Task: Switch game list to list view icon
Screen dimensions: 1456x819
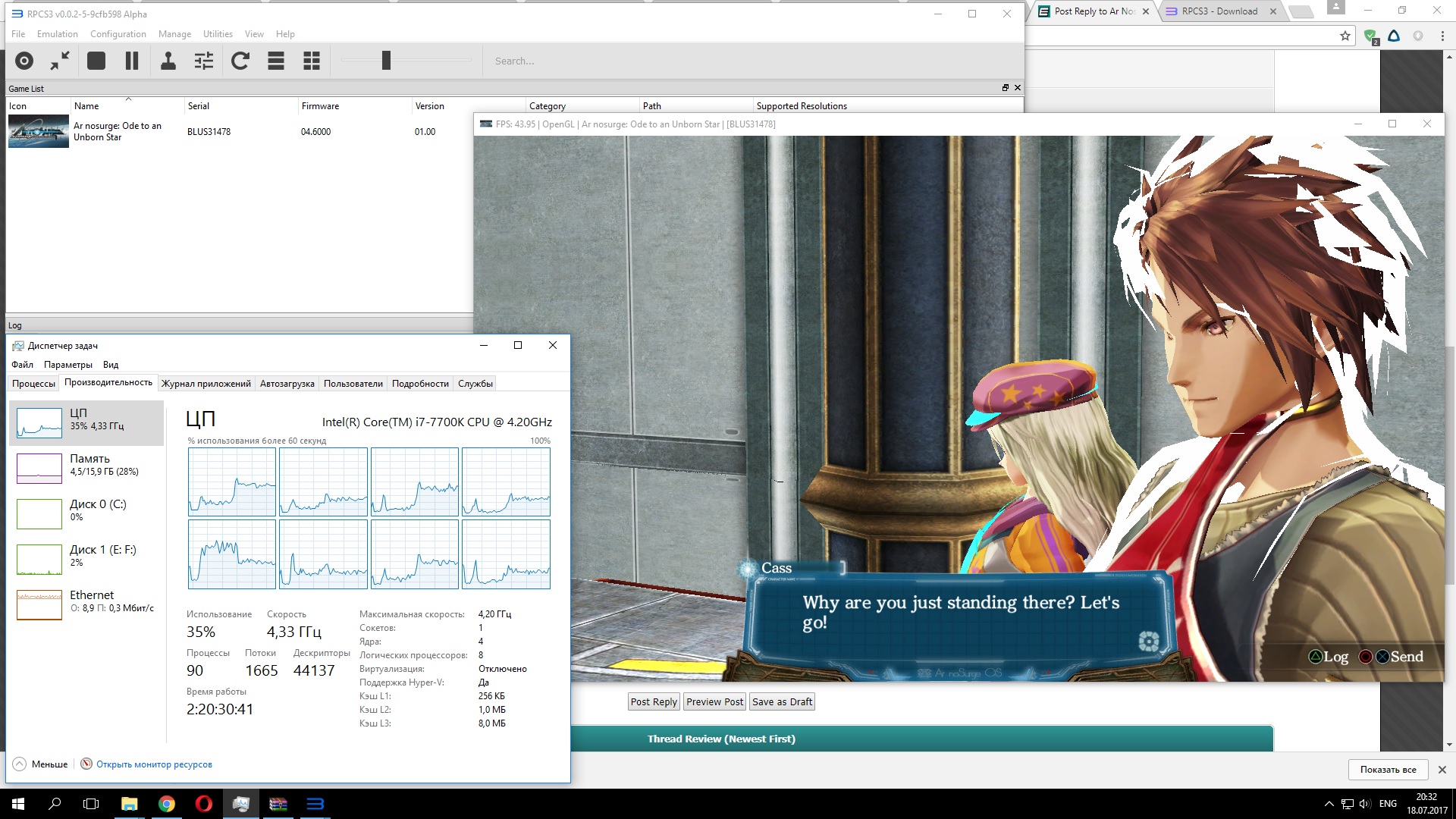Action: coord(276,61)
